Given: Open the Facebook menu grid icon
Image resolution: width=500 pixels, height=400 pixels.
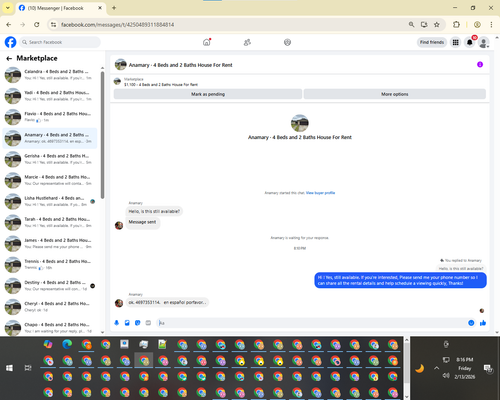Looking at the screenshot, I should point(455,42).
